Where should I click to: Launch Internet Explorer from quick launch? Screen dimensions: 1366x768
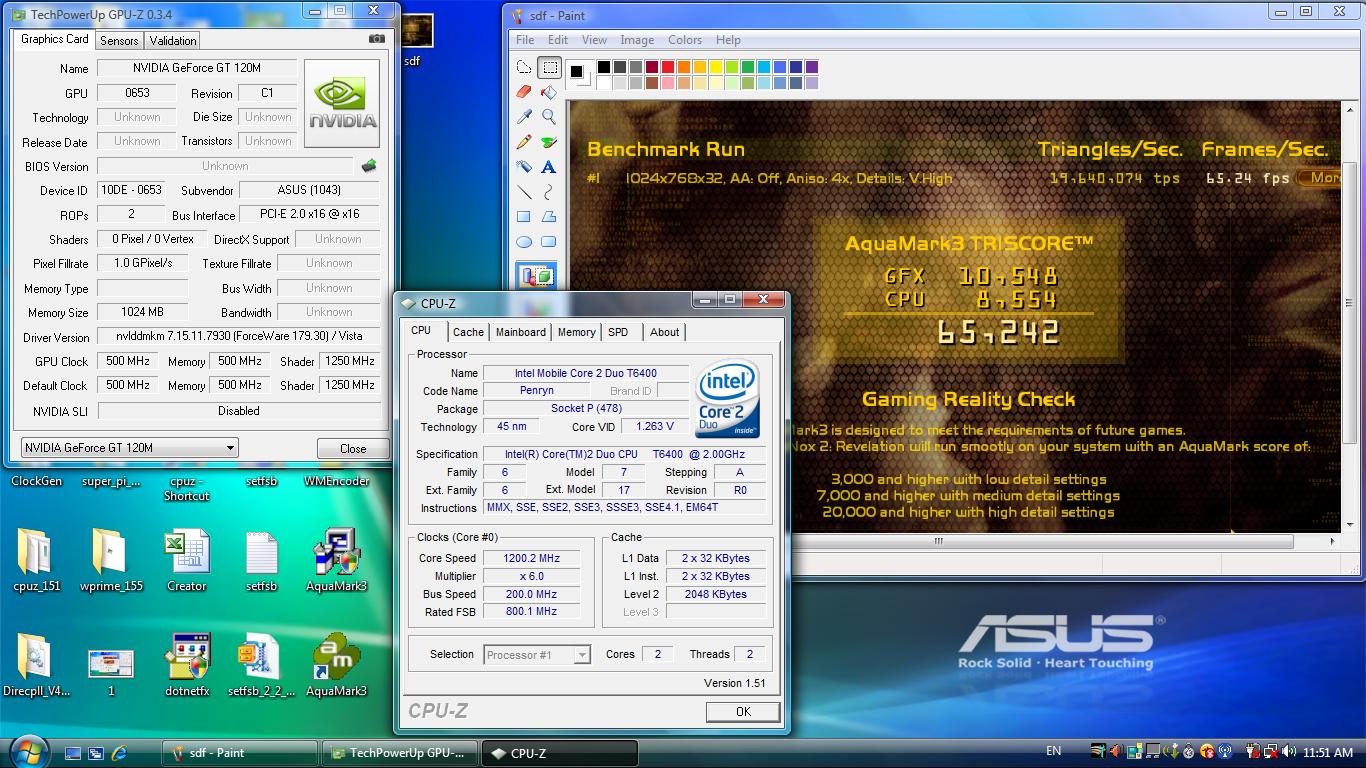click(x=119, y=753)
